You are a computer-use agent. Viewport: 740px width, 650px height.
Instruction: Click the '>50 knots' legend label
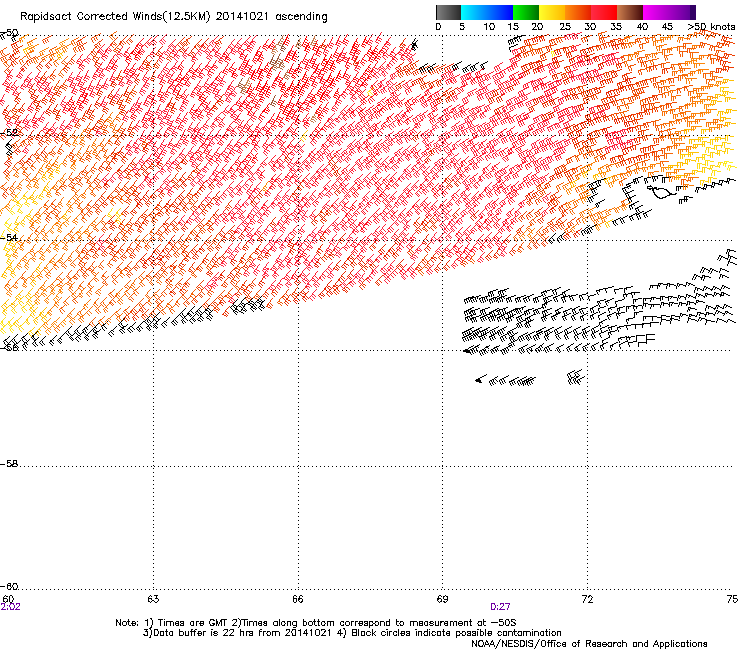pos(711,27)
